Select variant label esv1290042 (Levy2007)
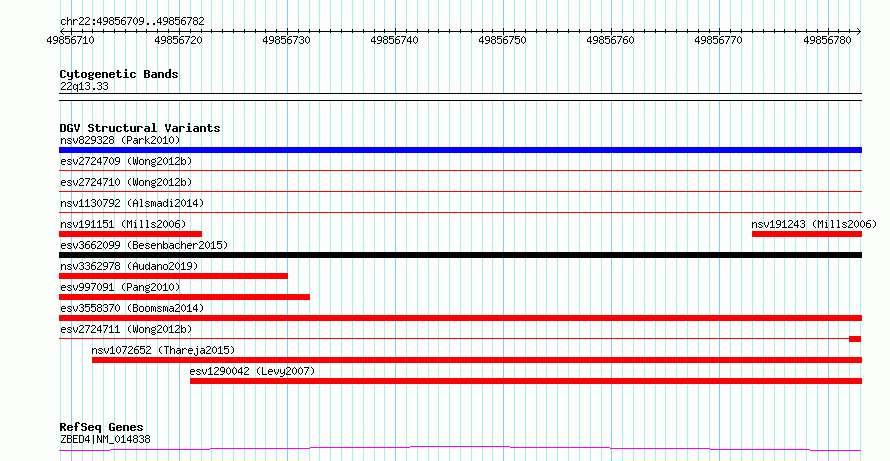890x461 pixels. tap(252, 371)
